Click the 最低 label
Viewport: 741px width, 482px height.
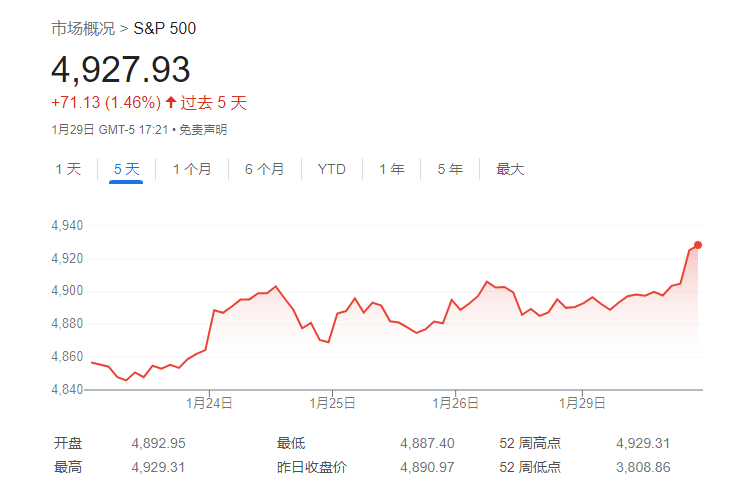(x=291, y=443)
